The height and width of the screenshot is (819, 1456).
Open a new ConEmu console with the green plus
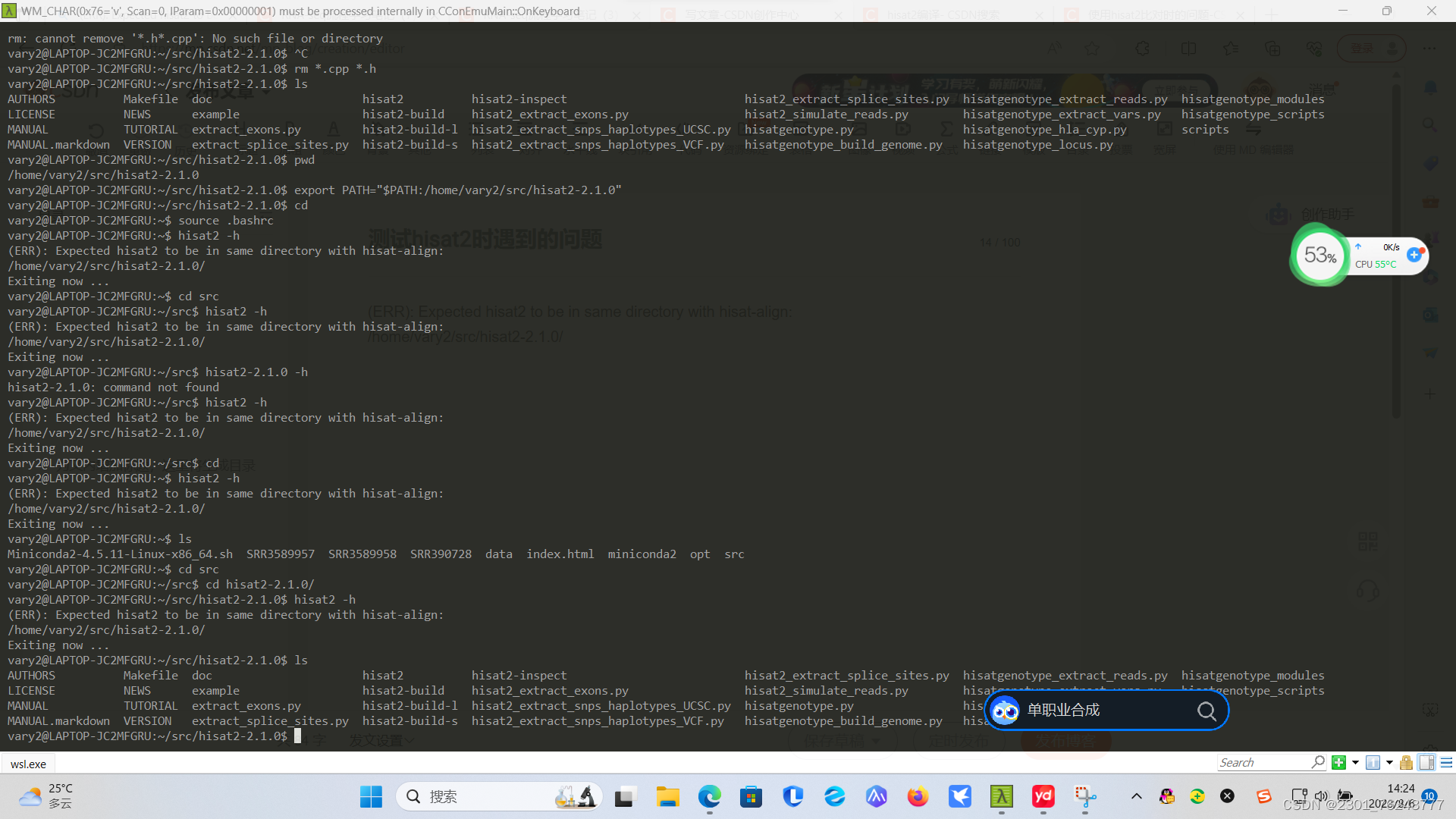(x=1338, y=762)
